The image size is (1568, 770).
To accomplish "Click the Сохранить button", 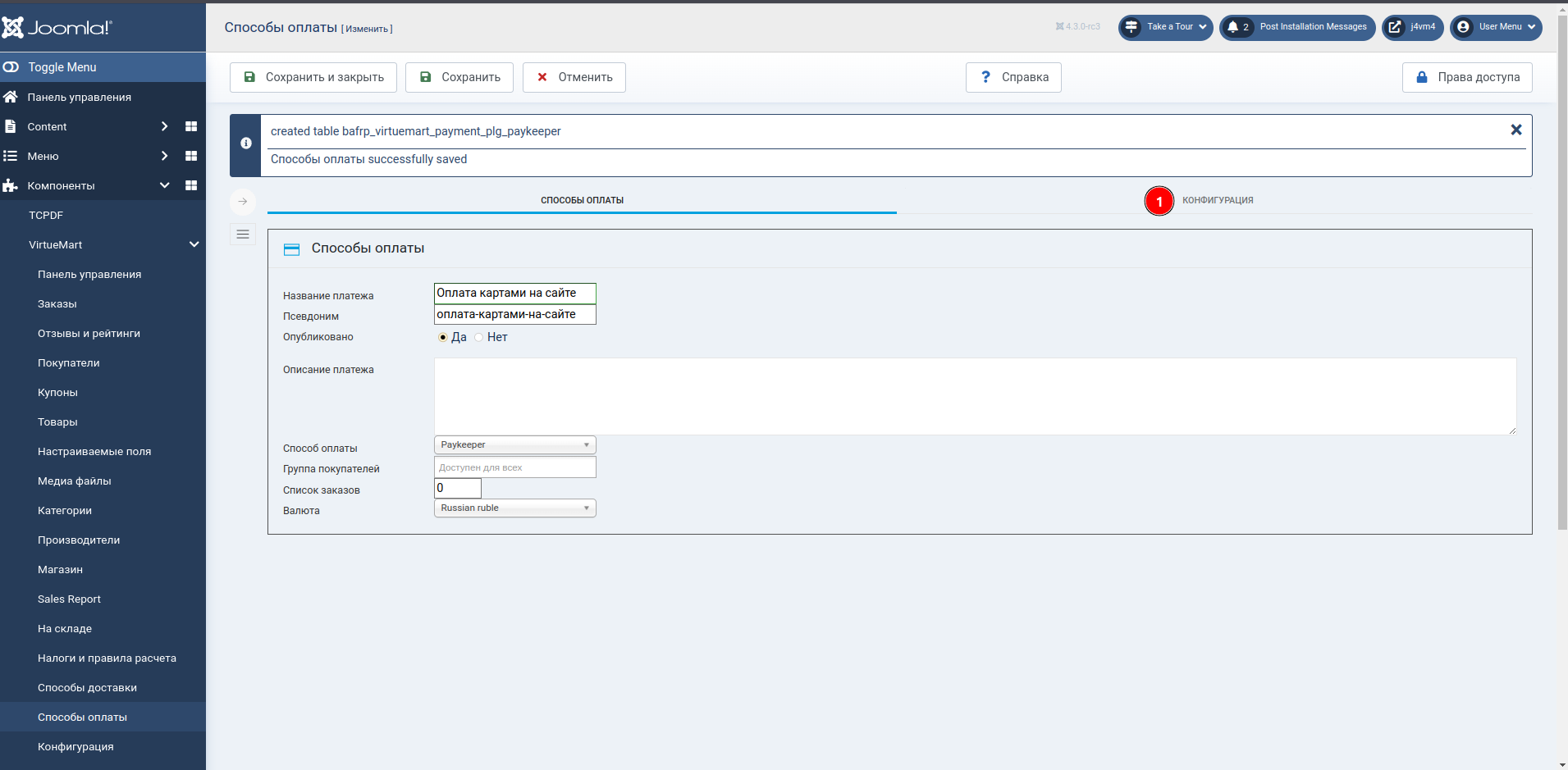I will 459,77.
